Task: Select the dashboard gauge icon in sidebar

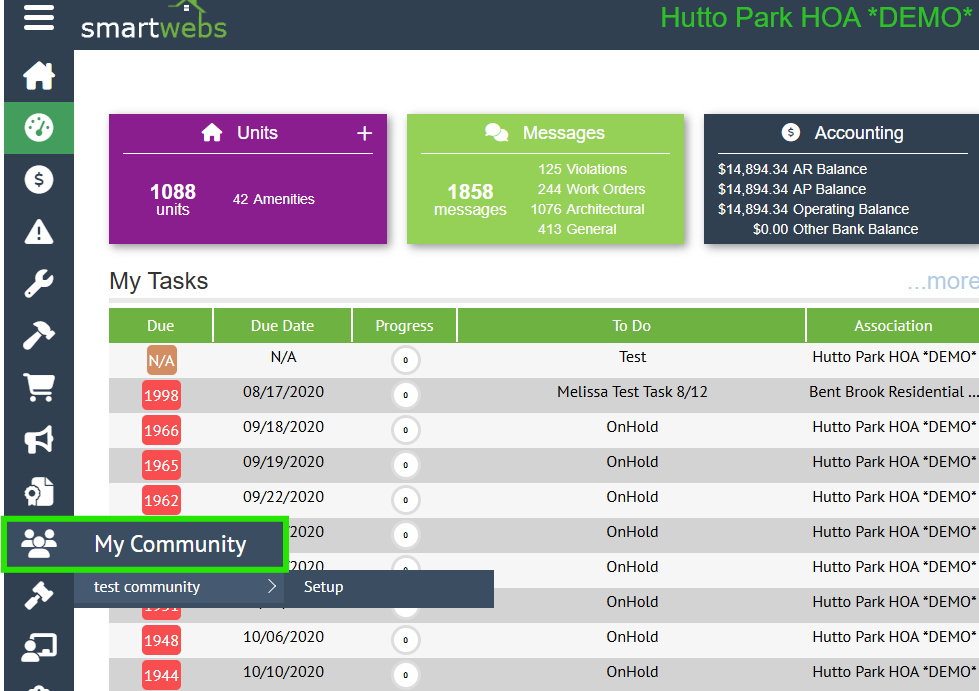Action: pos(39,128)
